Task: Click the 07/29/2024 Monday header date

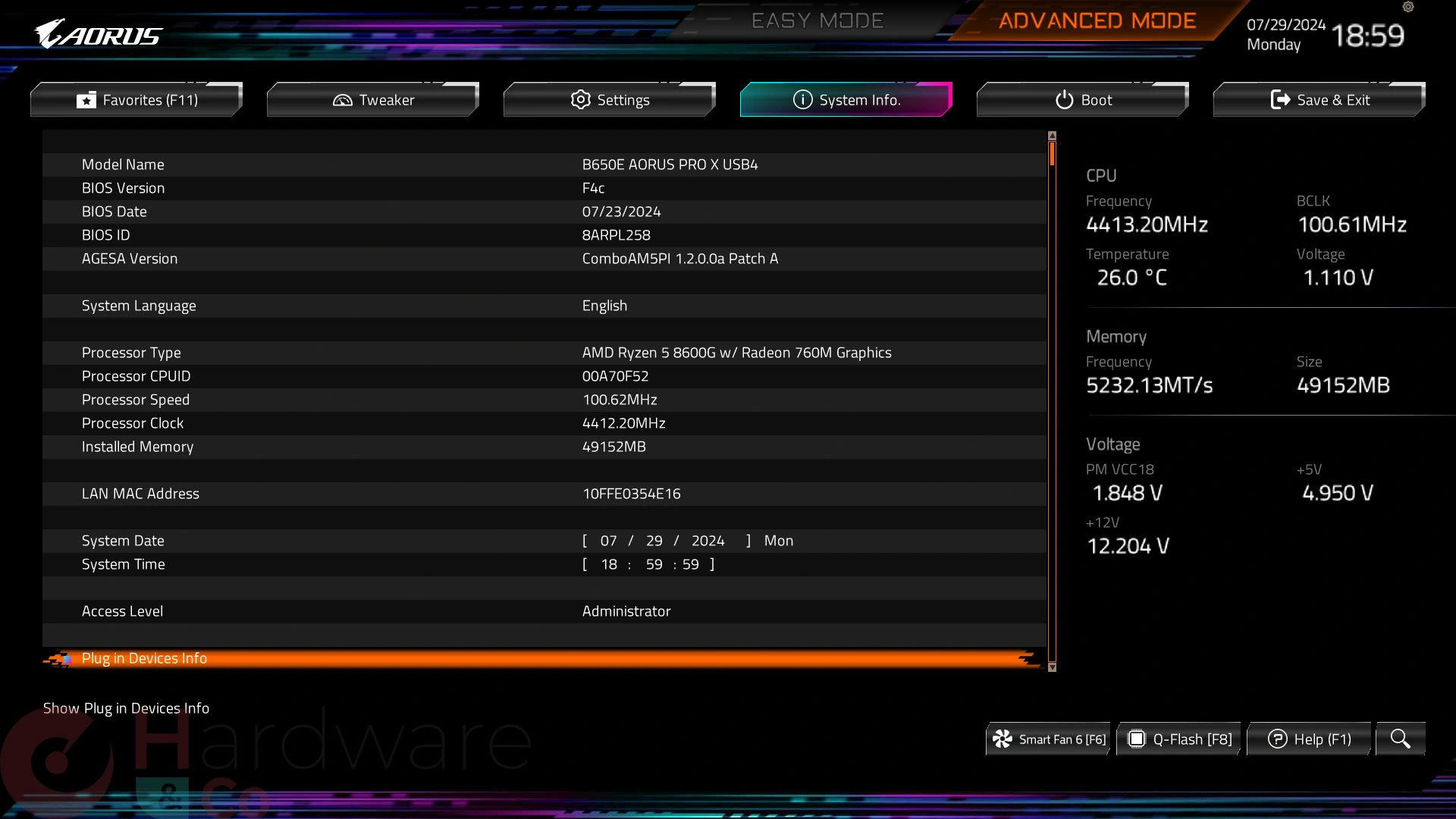Action: pos(1285,34)
